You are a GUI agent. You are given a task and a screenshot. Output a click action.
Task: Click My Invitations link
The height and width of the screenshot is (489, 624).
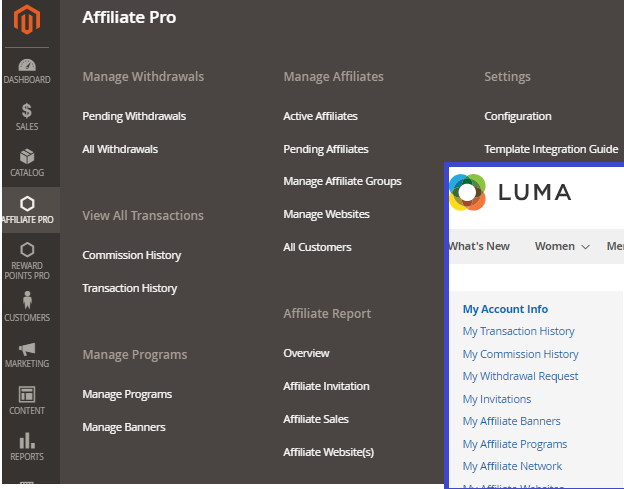pos(497,399)
